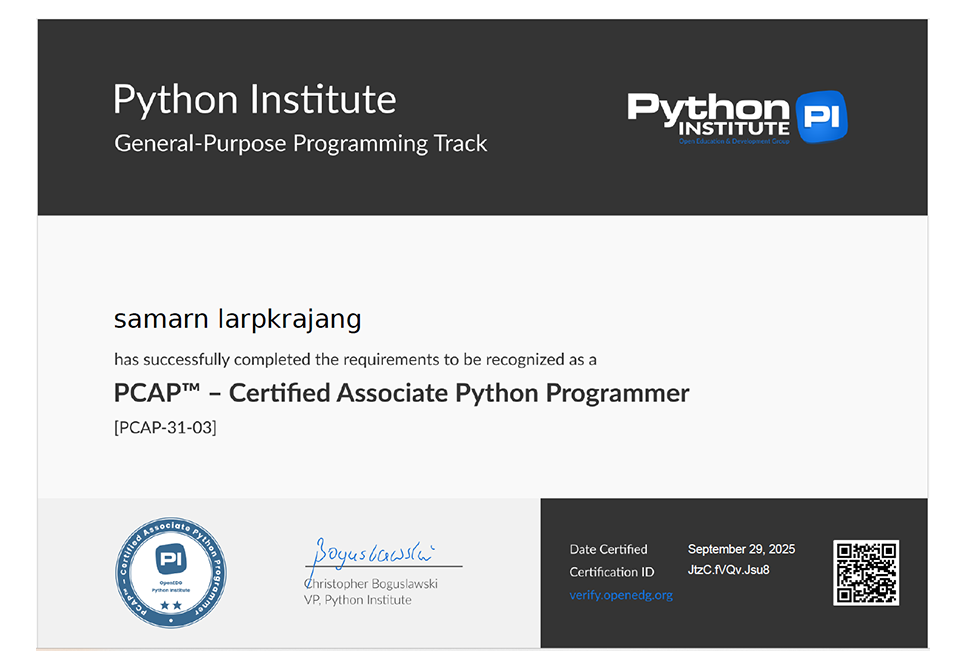Click the "Python Institute" header title
The height and width of the screenshot is (660, 970).
click(254, 100)
